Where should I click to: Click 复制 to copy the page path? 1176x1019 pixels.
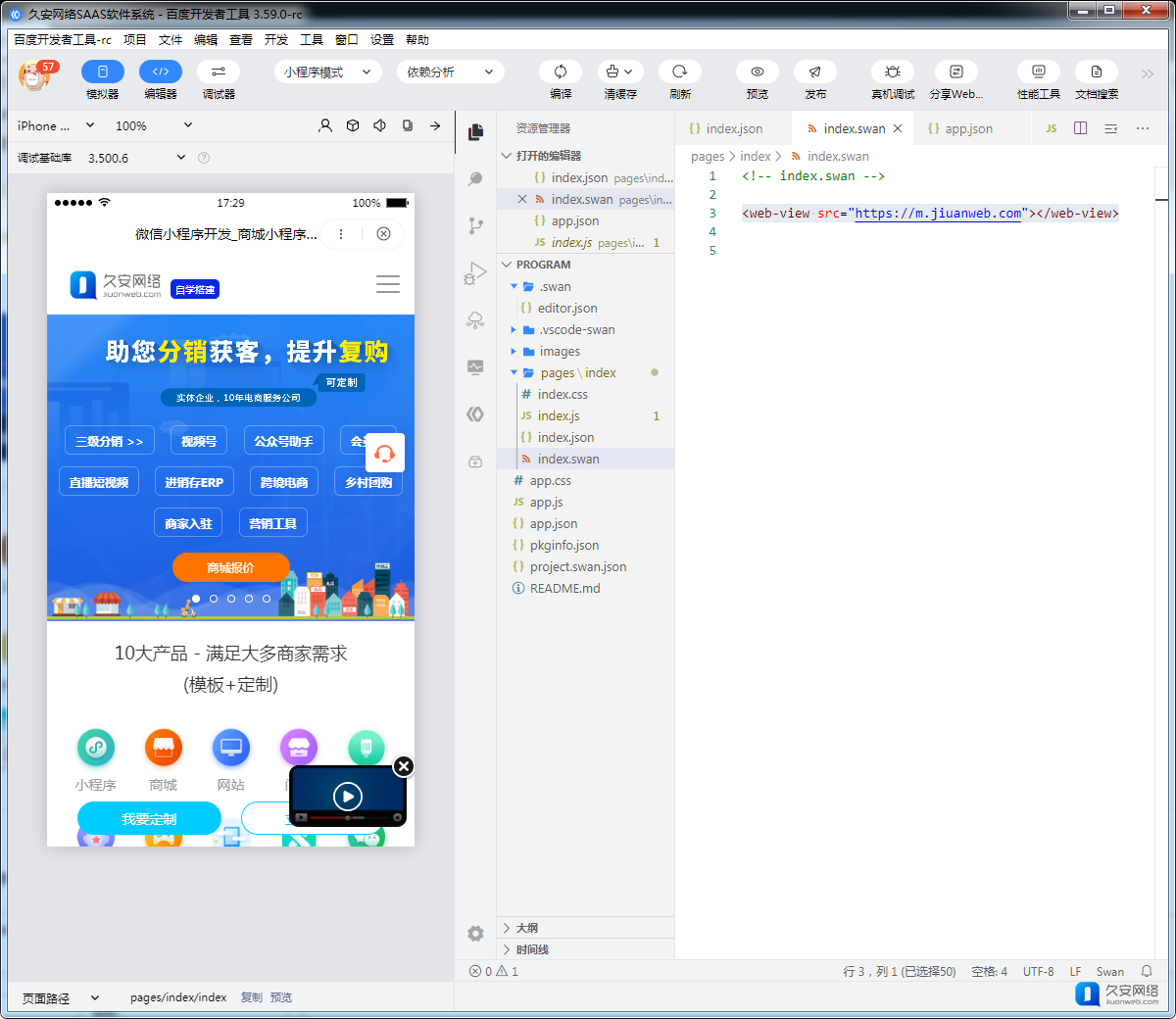pos(252,997)
